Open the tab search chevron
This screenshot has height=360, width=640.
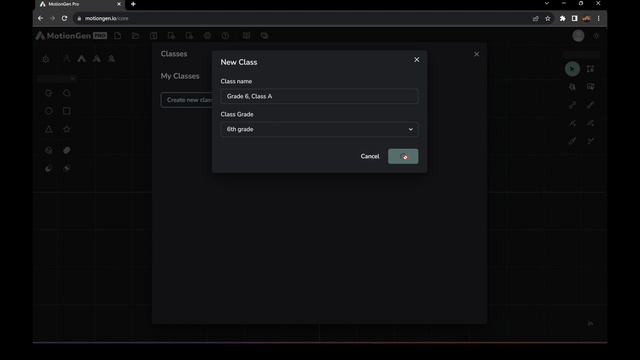coord(547,3)
